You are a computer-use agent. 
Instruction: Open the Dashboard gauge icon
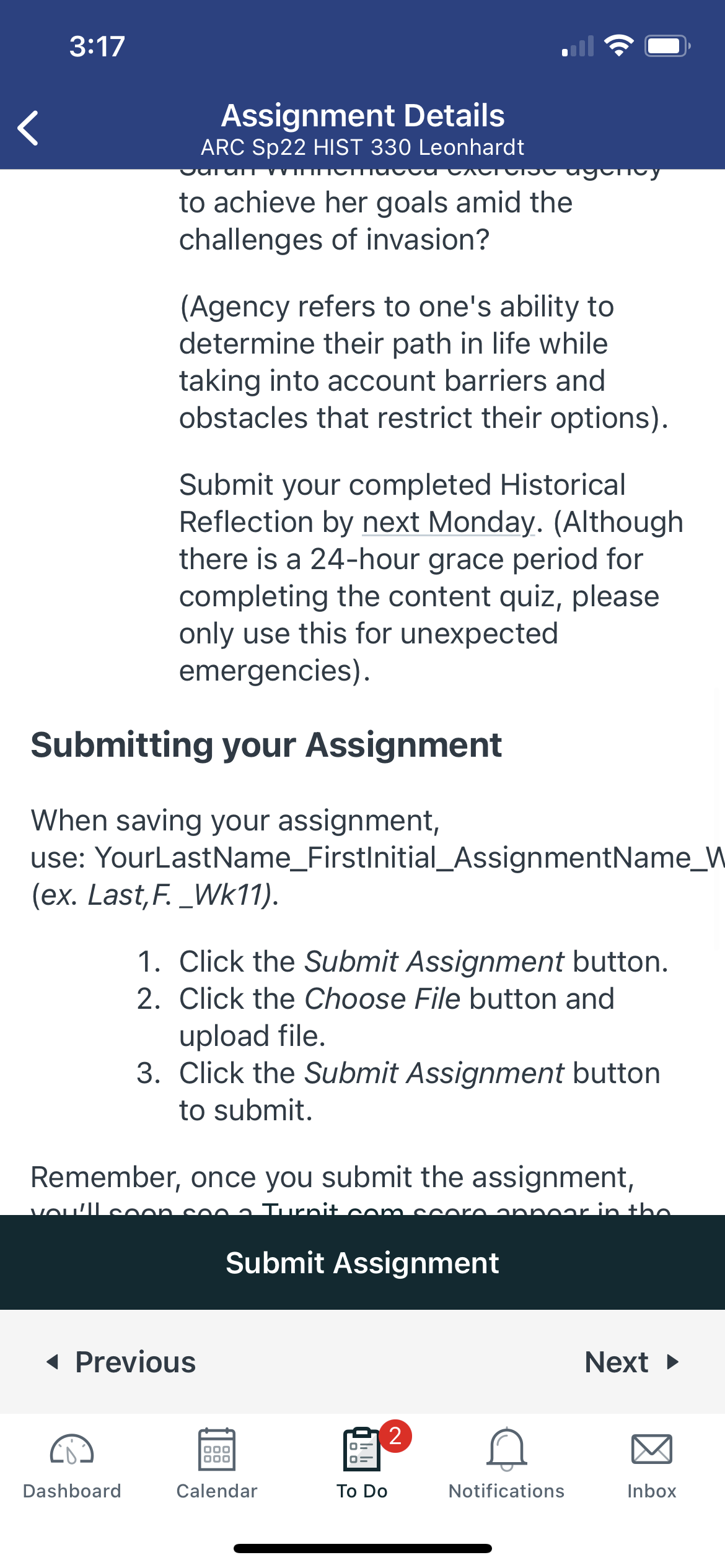[x=72, y=1449]
